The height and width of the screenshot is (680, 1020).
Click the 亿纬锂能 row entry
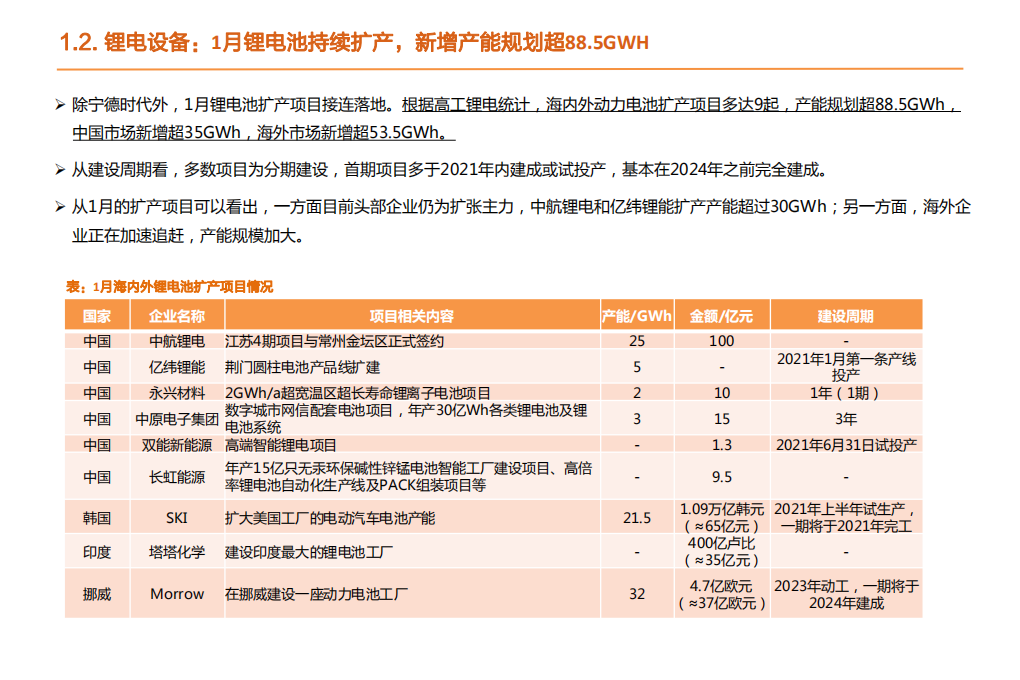pyautogui.click(x=176, y=367)
